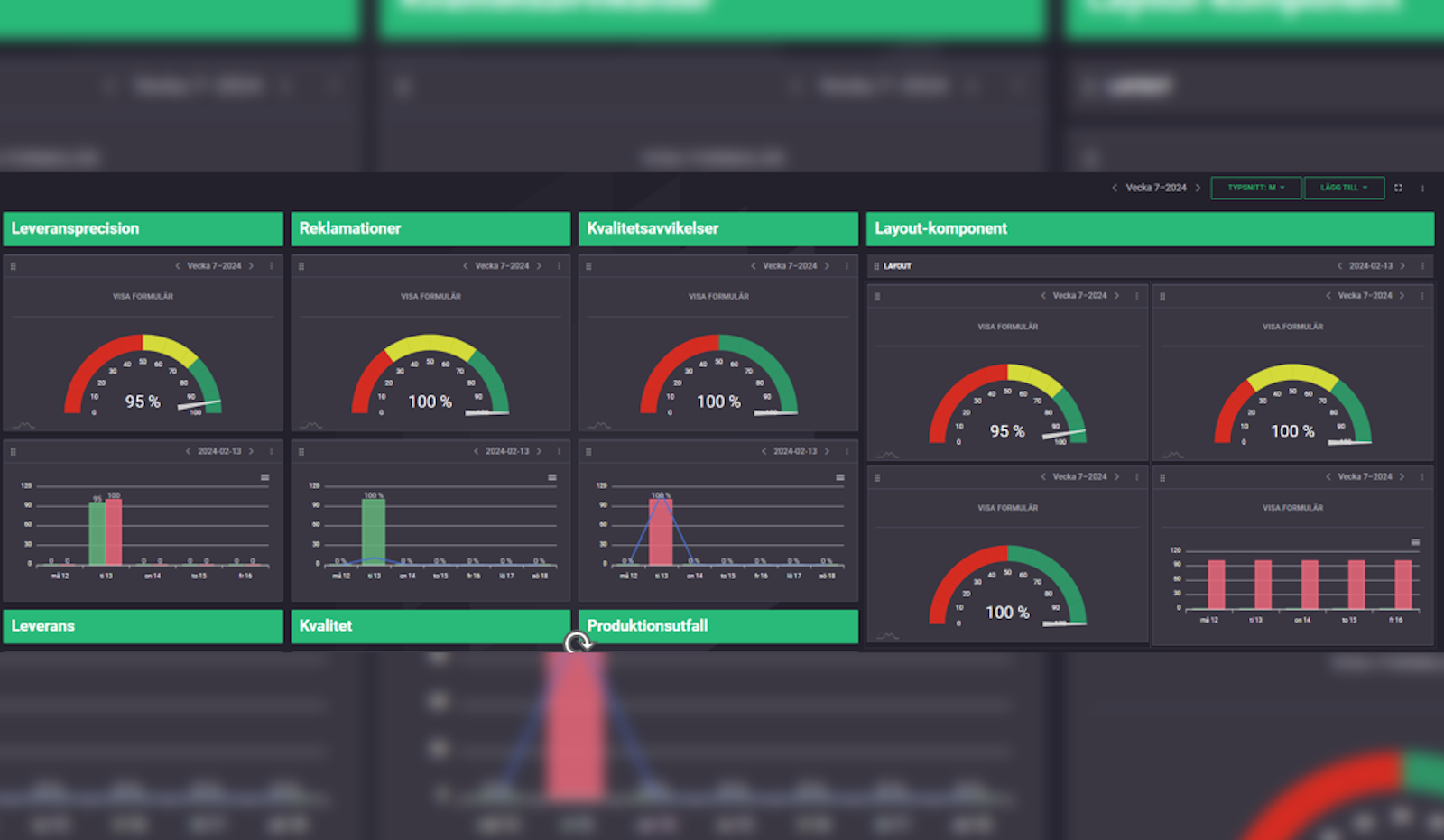This screenshot has width=1444, height=840.
Task: Grab drag handle of Reklamationer bar chart widget
Action: pos(301,451)
